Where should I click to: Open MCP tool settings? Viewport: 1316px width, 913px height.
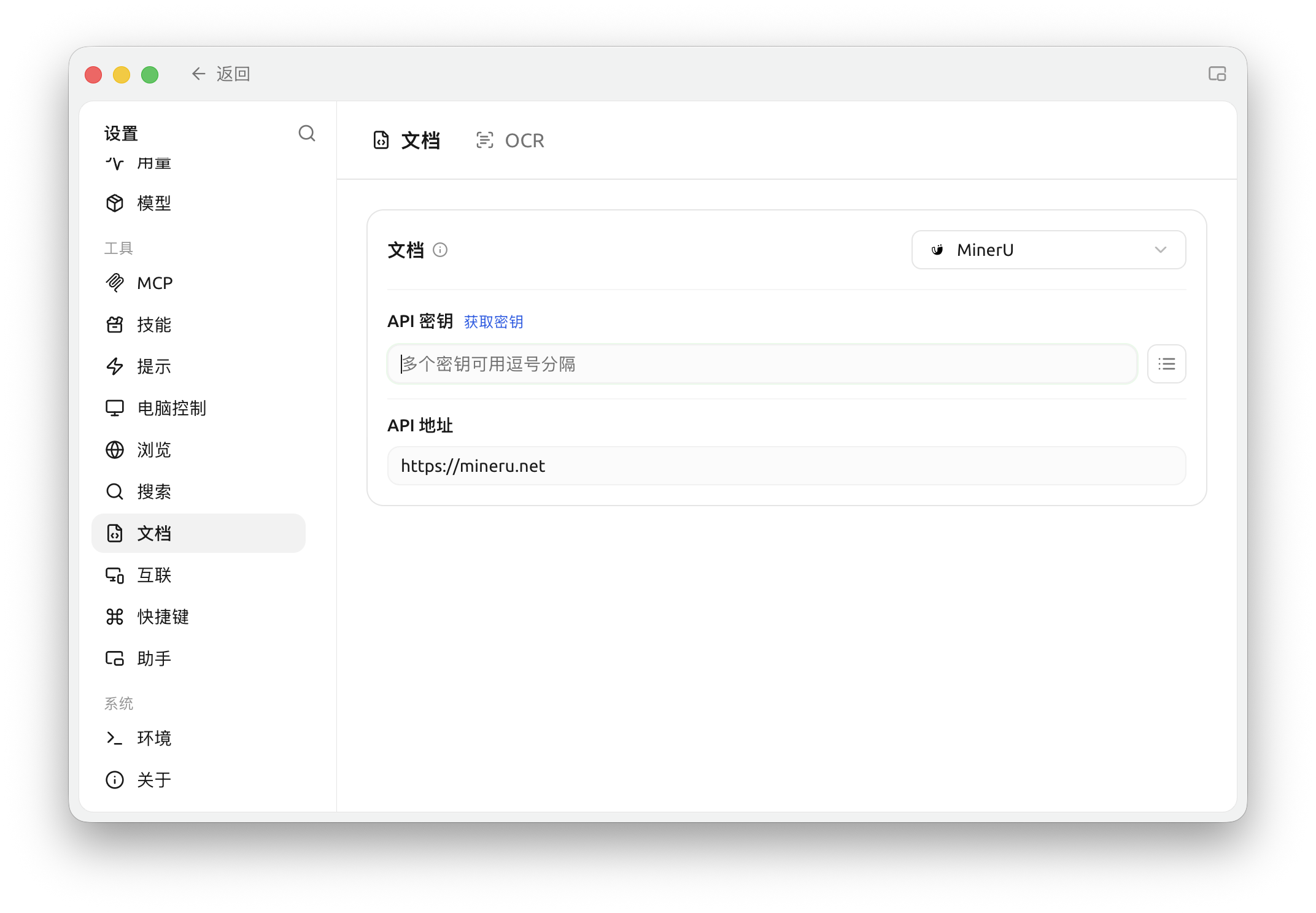(x=198, y=283)
